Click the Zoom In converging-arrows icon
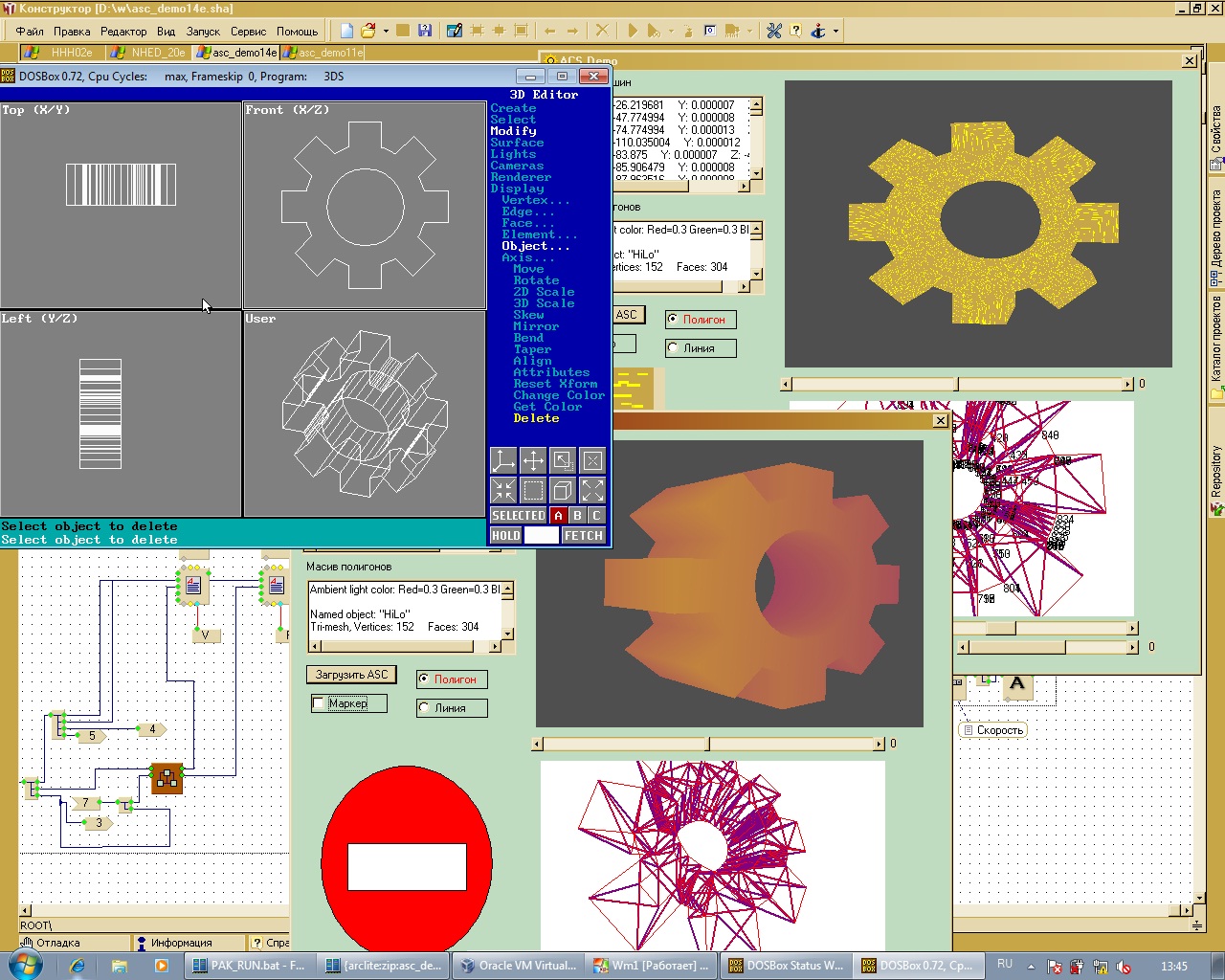This screenshot has width=1225, height=980. point(503,491)
